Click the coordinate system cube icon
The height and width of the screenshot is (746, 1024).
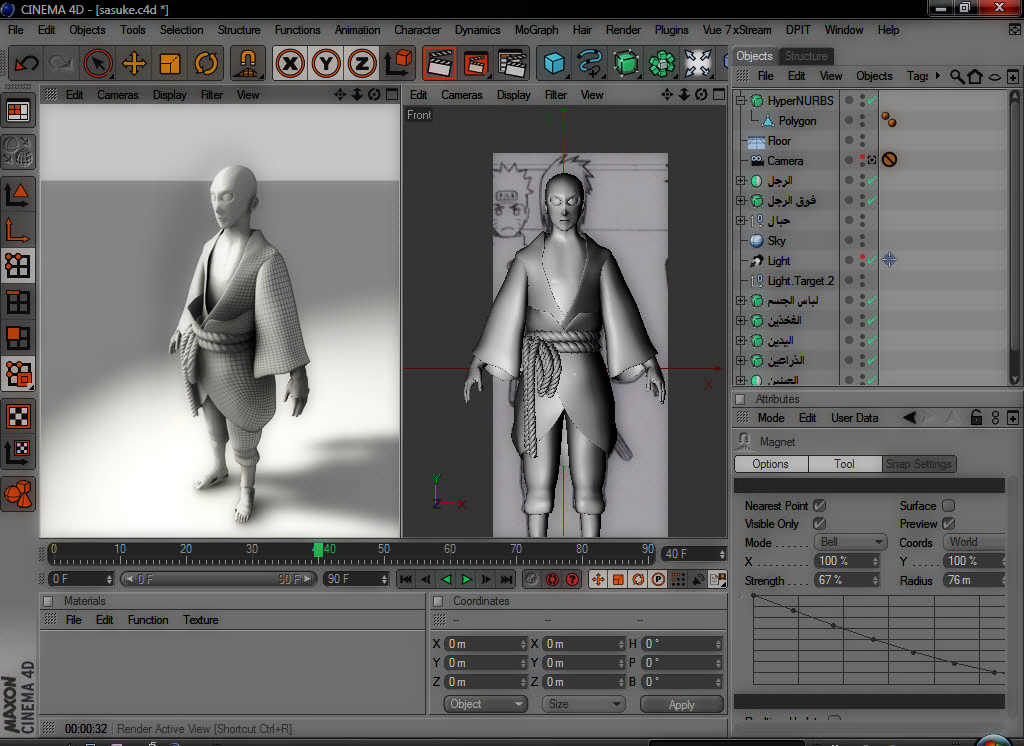pos(398,63)
